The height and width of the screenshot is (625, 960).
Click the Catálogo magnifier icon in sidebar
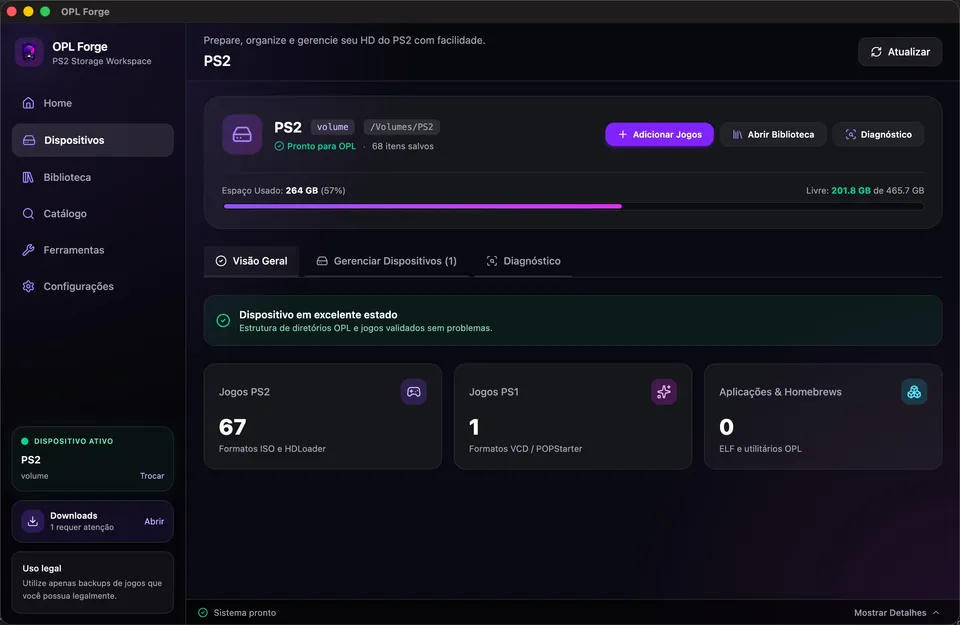pos(28,214)
